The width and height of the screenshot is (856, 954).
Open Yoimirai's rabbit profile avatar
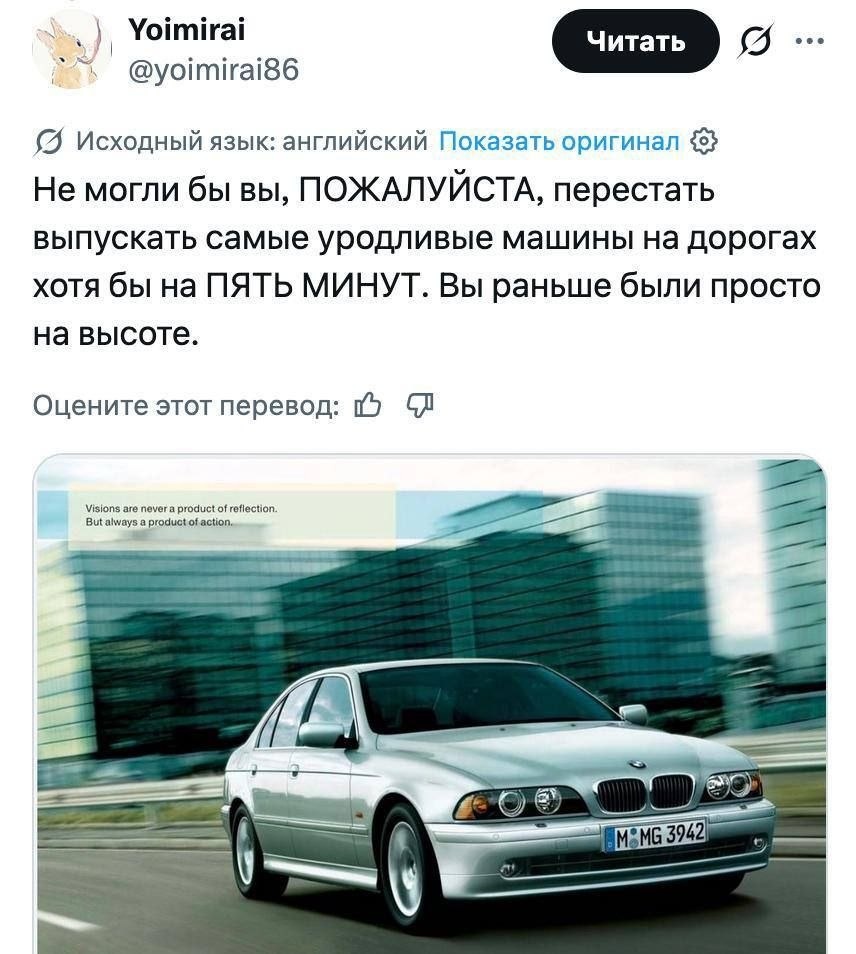[72, 50]
